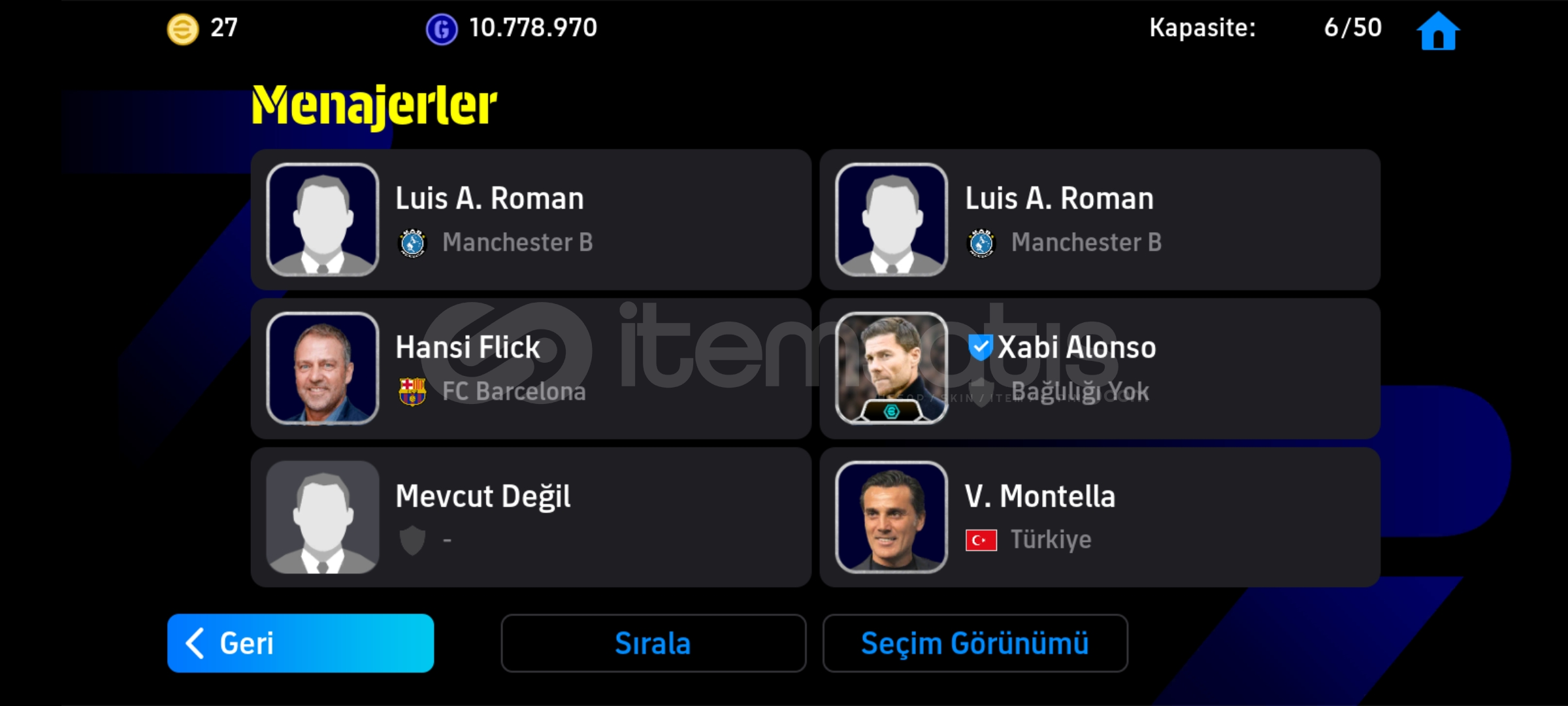Image resolution: width=1568 pixels, height=706 pixels.
Task: Tap the blue home icon
Action: 1437,30
